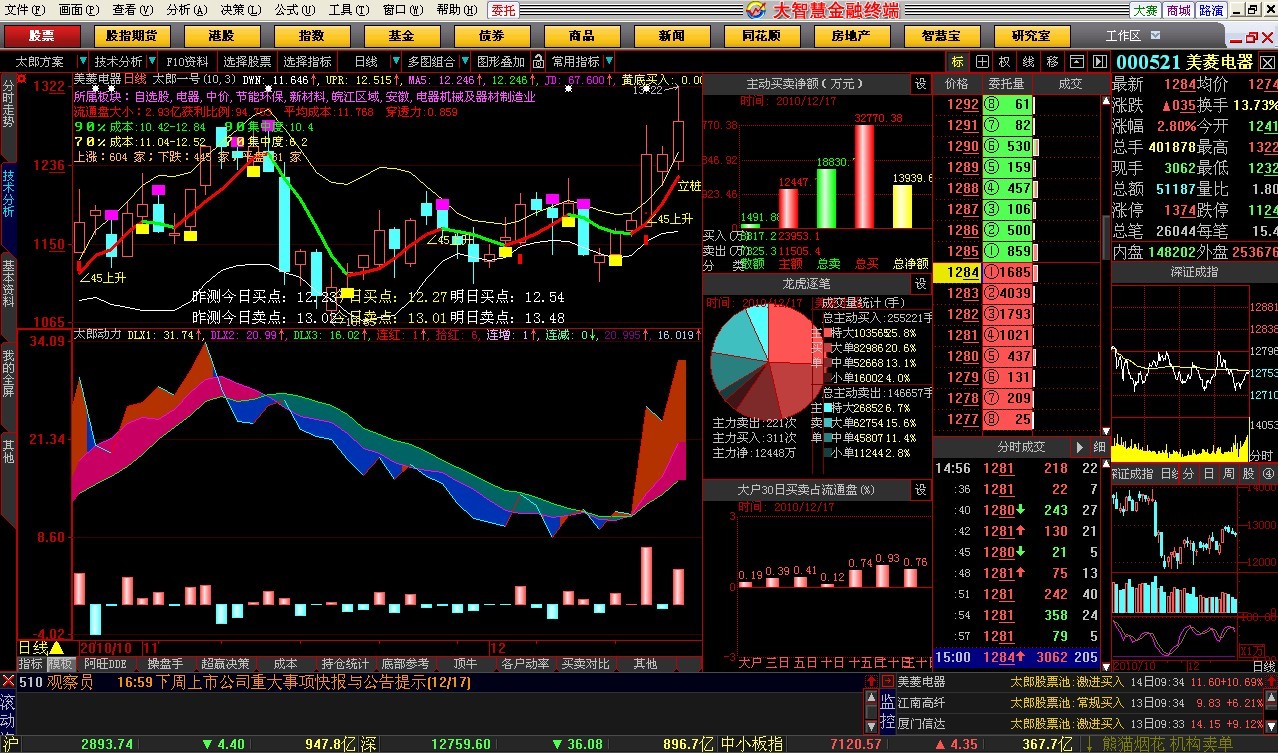The height and width of the screenshot is (753, 1278).
Task: Select the 操盘手 indicator tab
Action: pos(165,664)
